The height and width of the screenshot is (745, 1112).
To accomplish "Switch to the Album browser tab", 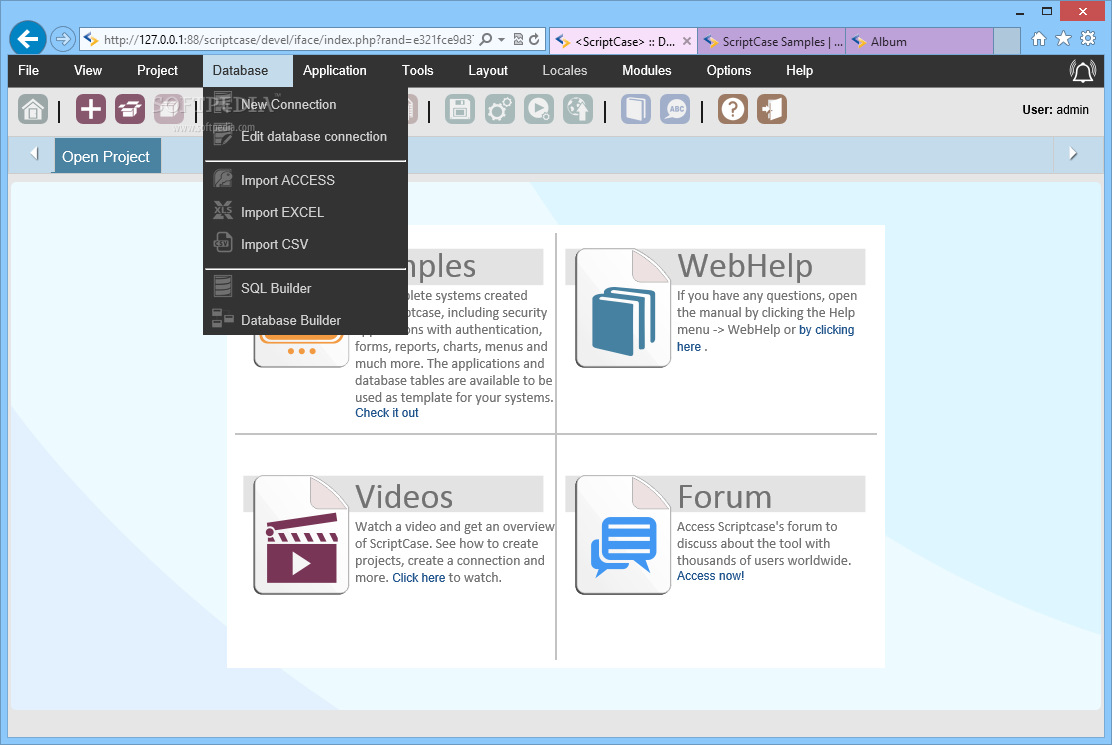I will tap(919, 41).
